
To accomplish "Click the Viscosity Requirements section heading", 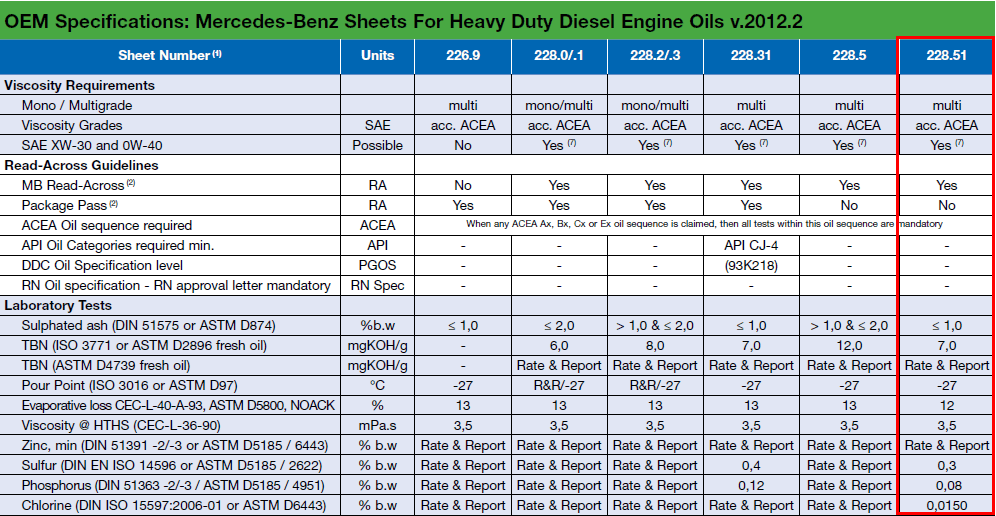I will pyautogui.click(x=80, y=86).
